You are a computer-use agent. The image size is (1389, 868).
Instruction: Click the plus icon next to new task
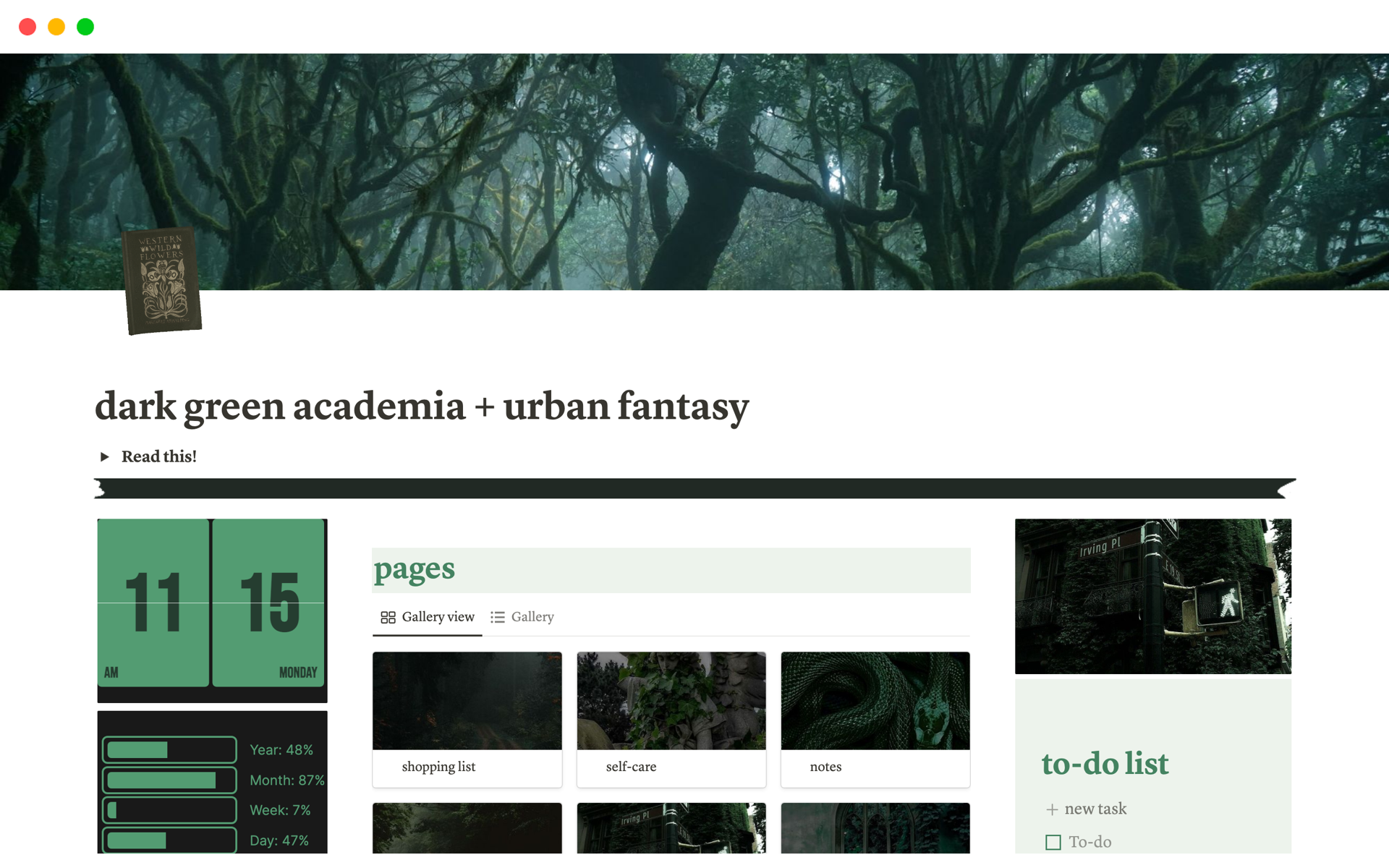pyautogui.click(x=1052, y=809)
